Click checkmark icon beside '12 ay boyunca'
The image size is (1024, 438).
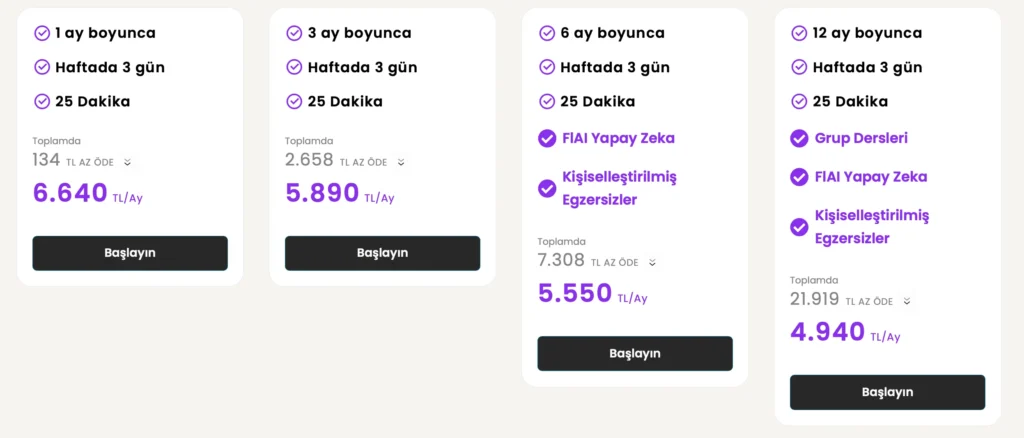[x=799, y=33]
